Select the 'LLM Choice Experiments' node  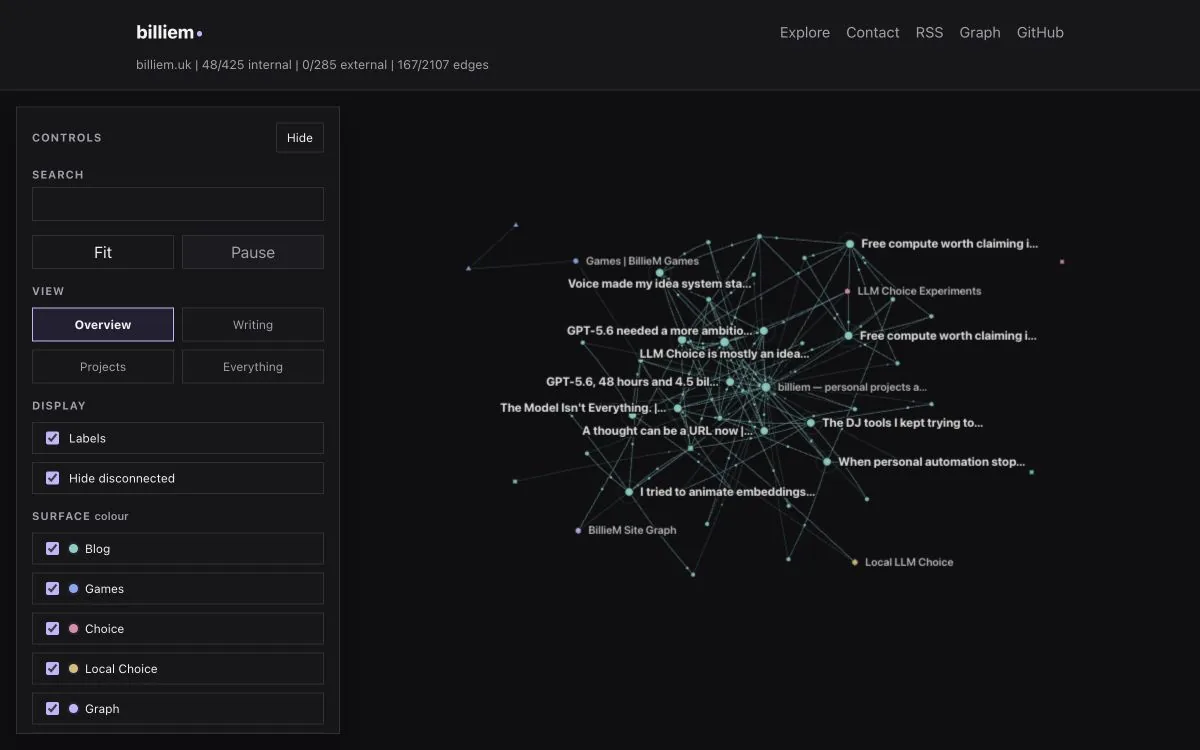tap(848, 291)
